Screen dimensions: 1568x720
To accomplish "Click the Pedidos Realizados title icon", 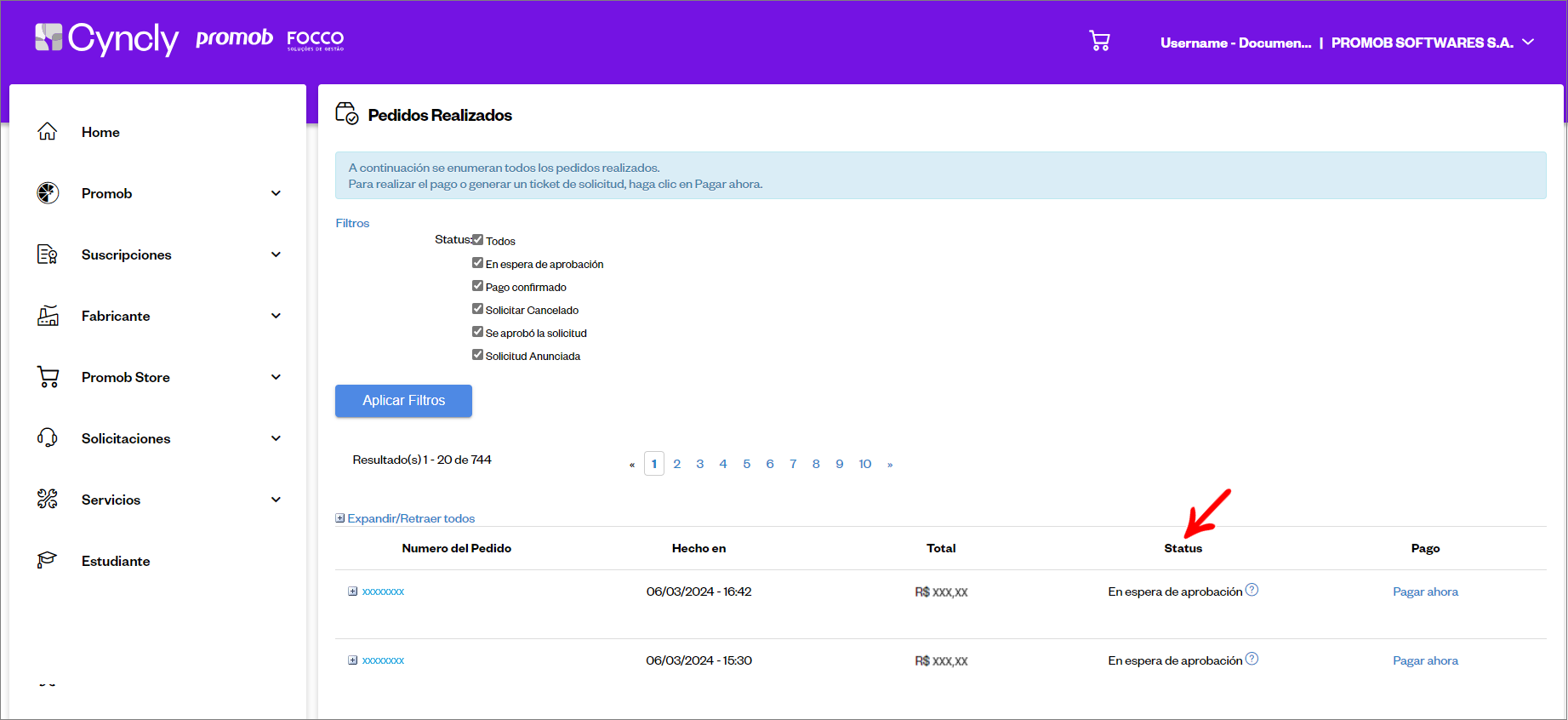I will [x=346, y=113].
